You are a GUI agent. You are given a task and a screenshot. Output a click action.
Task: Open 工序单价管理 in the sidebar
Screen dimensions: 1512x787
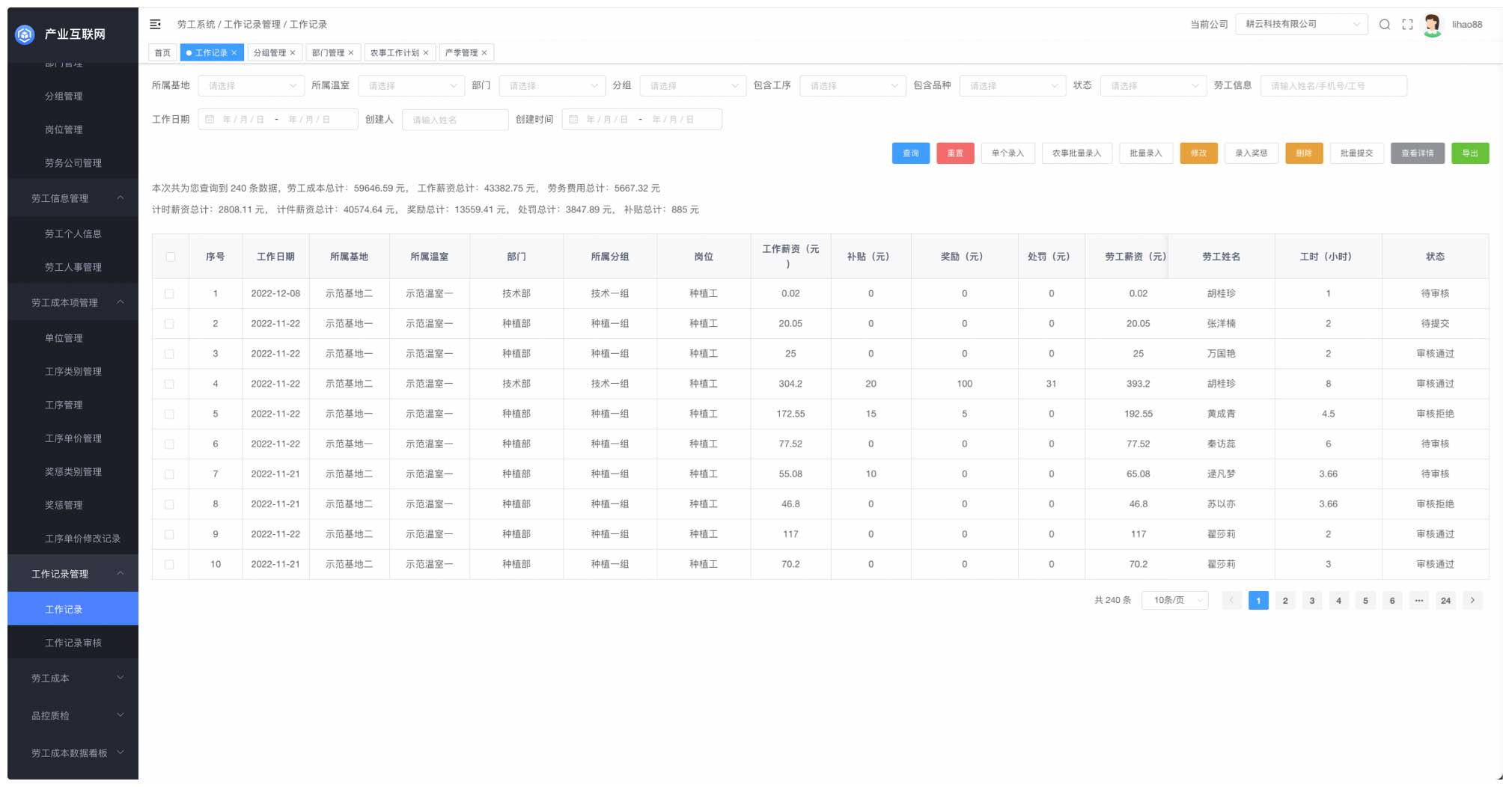[73, 438]
